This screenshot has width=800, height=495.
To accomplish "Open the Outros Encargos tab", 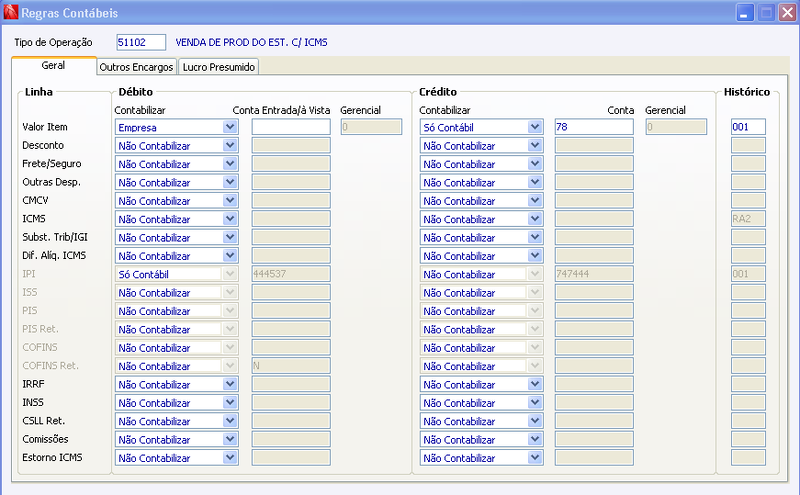I will click(136, 67).
